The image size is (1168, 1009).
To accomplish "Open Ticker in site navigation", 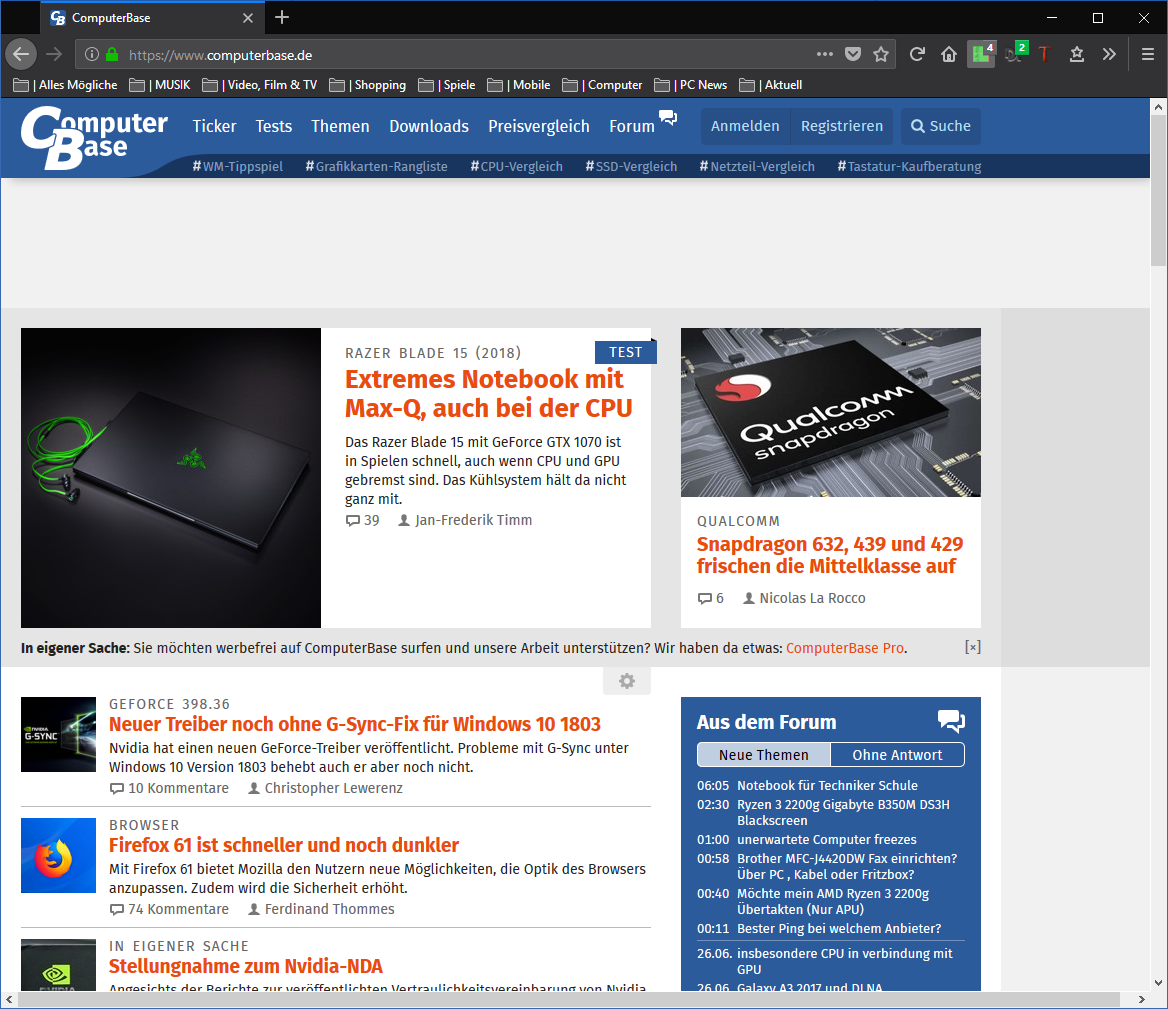I will coord(215,127).
